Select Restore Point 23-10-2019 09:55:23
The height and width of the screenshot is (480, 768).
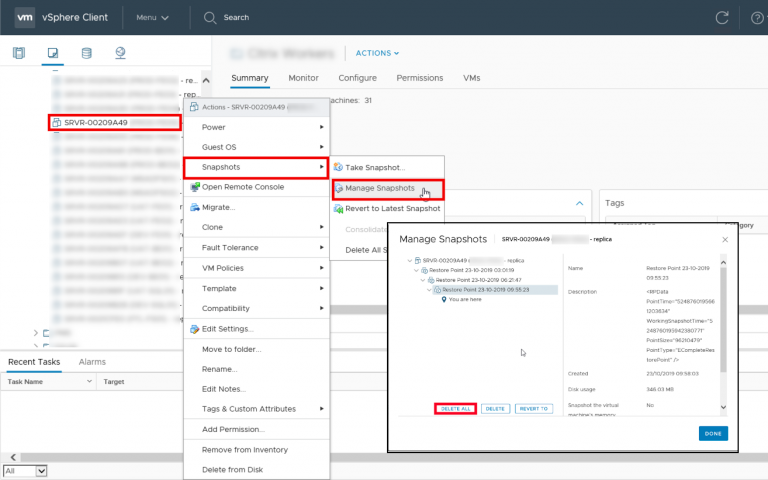[x=495, y=290]
